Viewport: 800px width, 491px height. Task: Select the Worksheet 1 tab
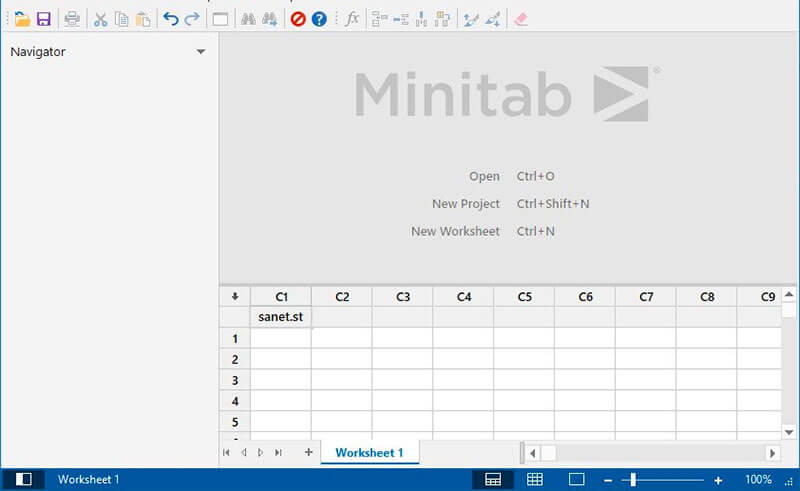369,453
